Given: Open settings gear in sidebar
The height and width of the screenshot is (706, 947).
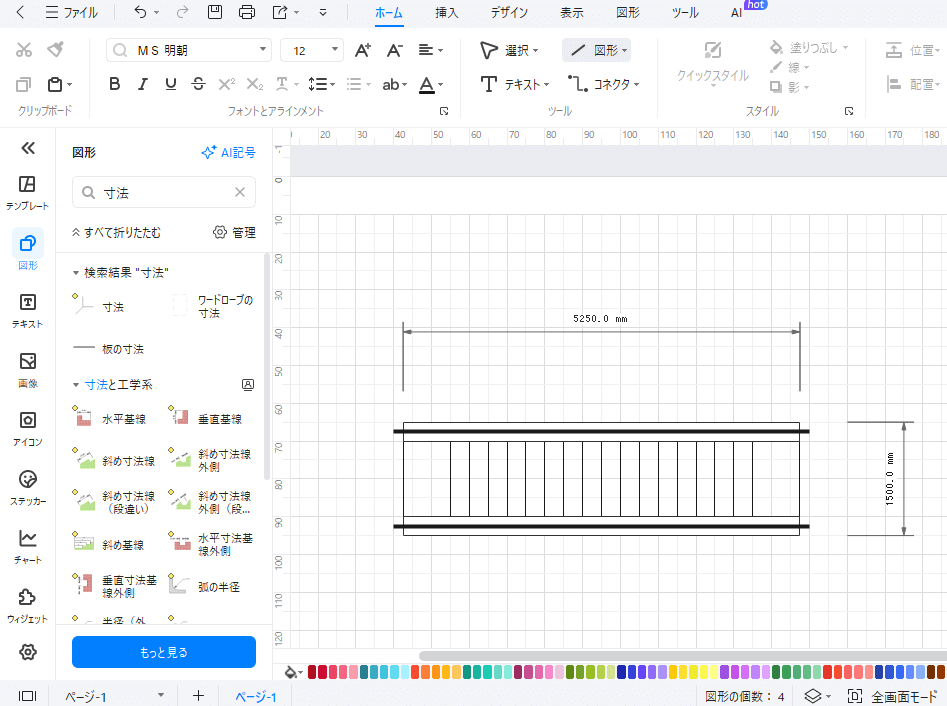Looking at the screenshot, I should [28, 652].
